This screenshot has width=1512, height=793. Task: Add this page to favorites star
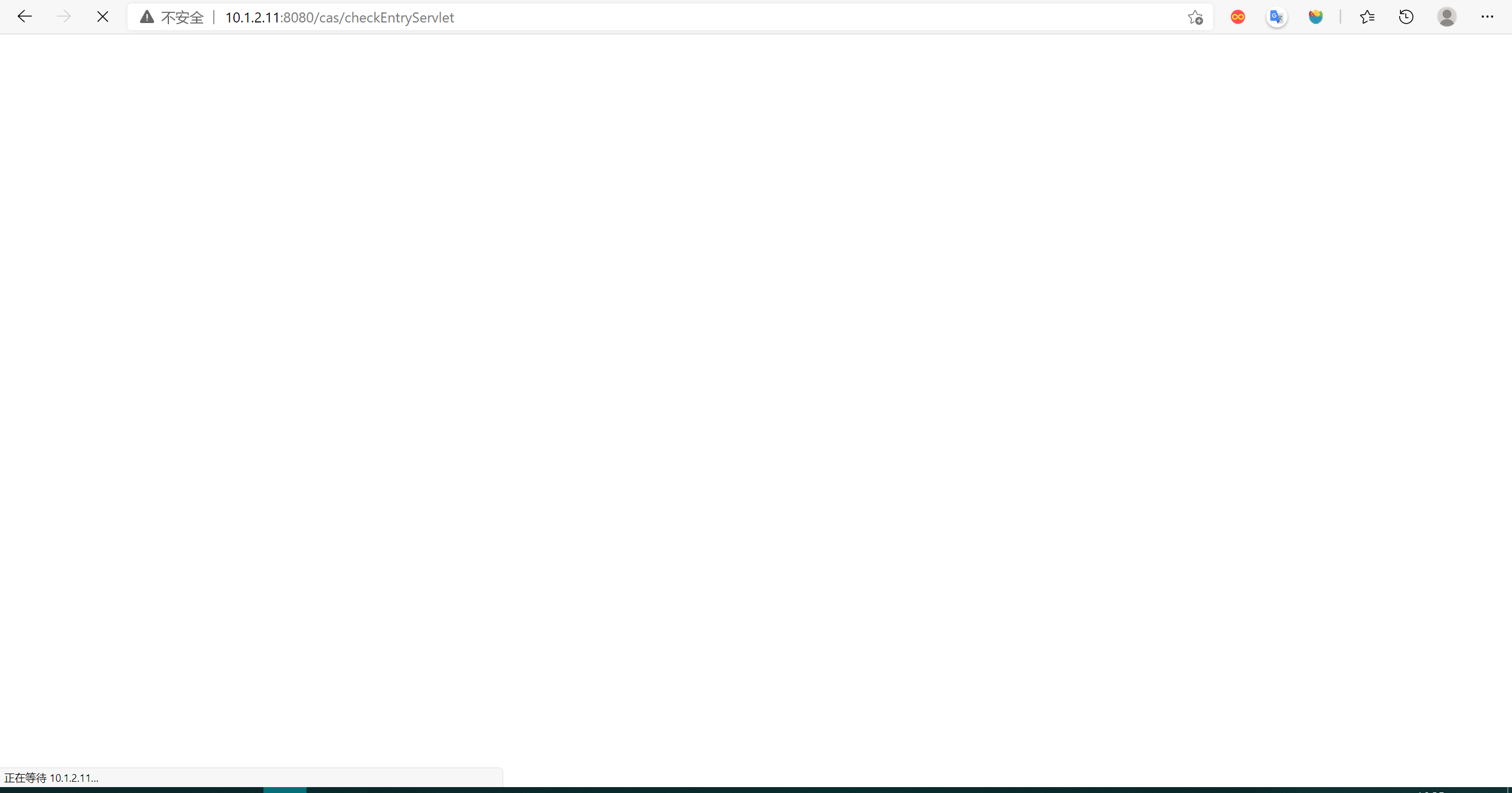[1195, 17]
